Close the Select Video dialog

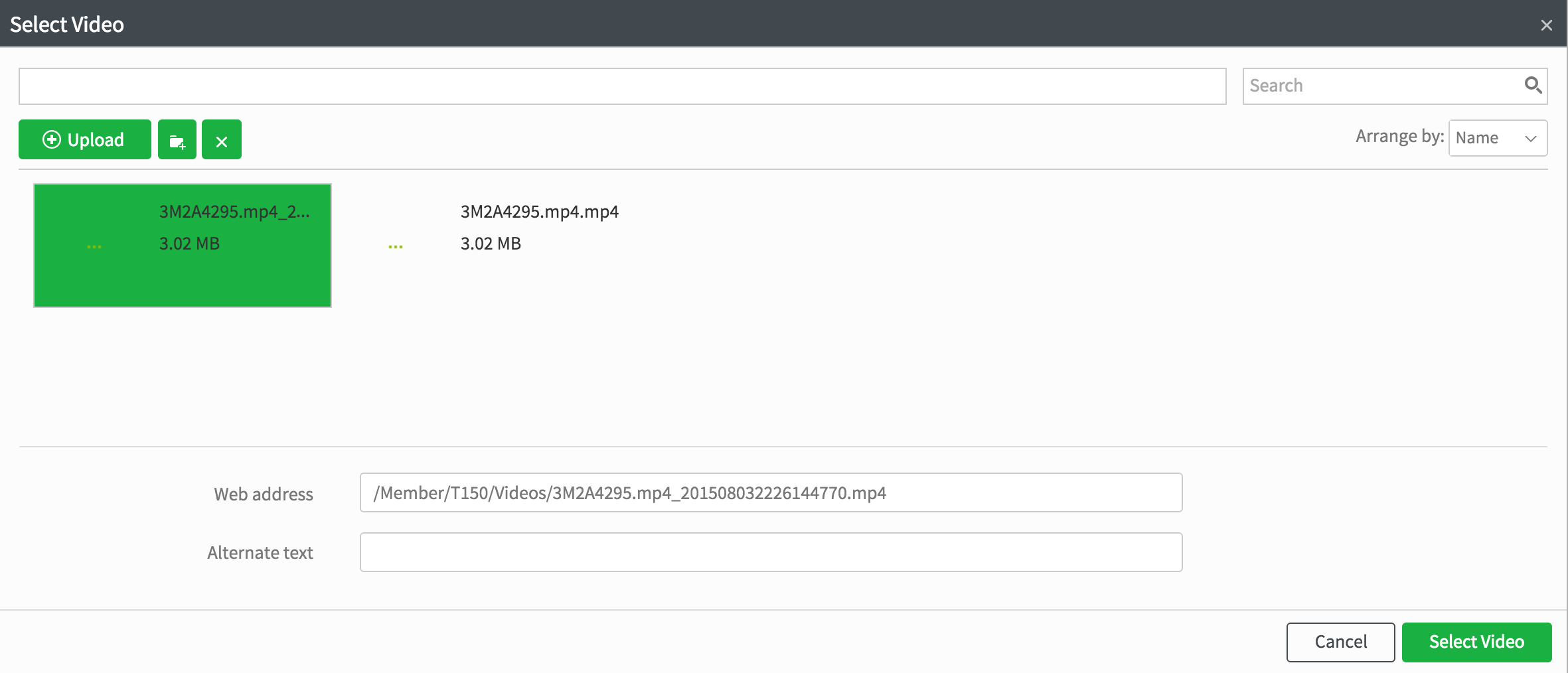pos(1547,25)
